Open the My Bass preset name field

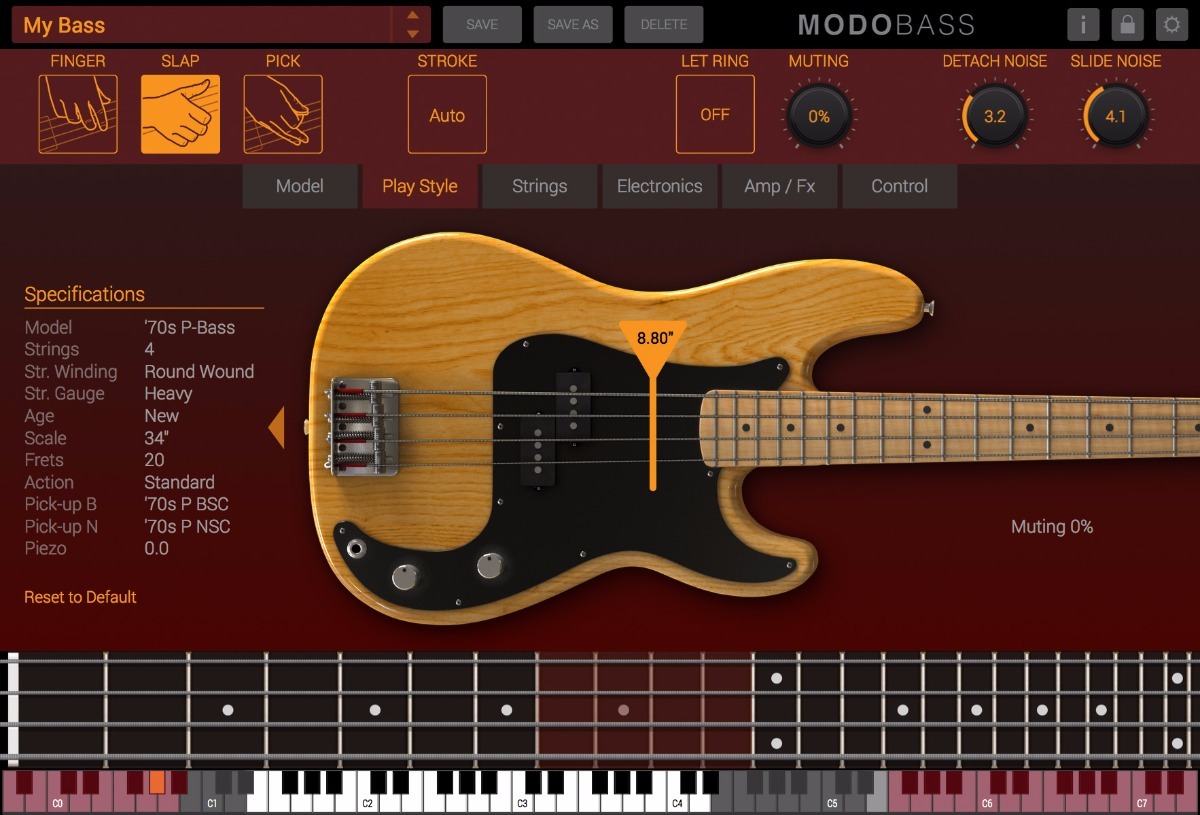[203, 25]
